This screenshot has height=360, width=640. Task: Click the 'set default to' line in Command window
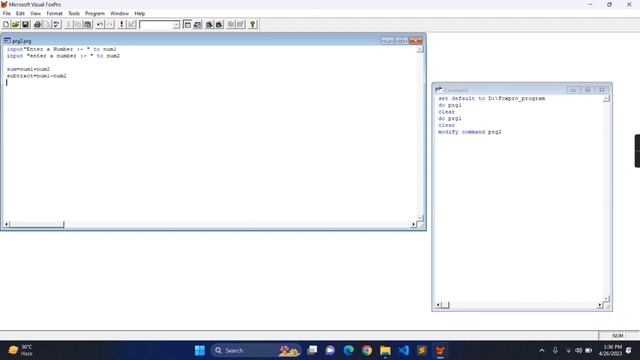click(491, 98)
